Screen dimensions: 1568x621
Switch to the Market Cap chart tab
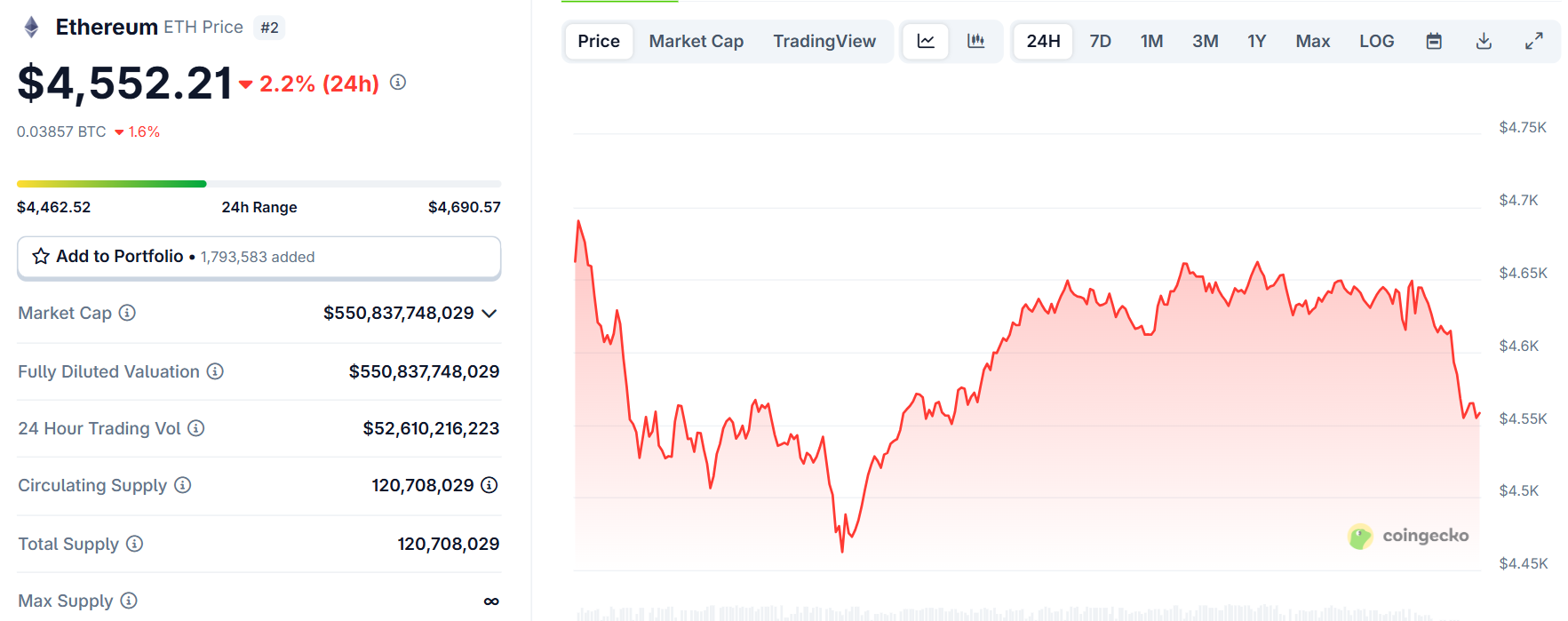696,41
